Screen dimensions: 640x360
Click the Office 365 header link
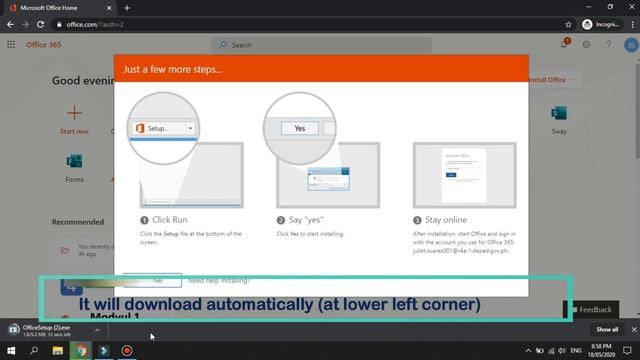point(44,44)
